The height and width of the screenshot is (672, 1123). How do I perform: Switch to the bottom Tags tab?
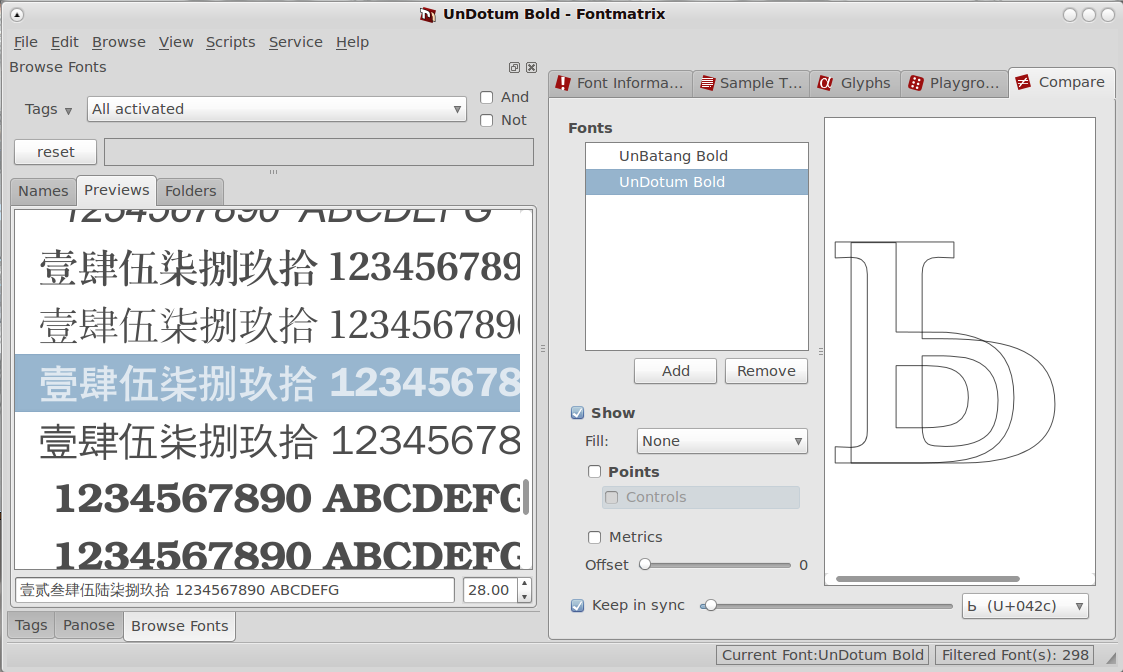coord(32,625)
